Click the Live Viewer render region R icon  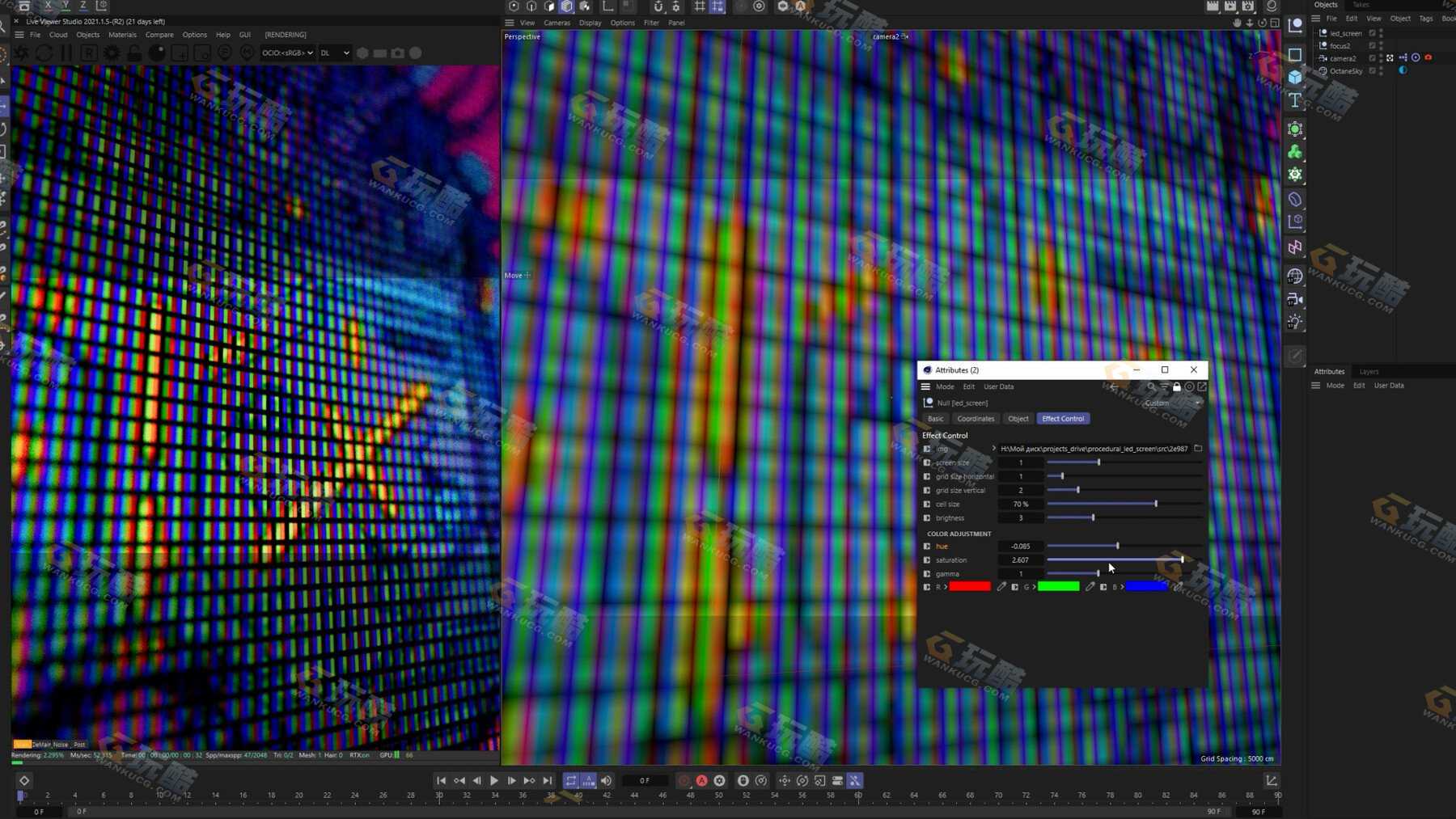click(89, 53)
